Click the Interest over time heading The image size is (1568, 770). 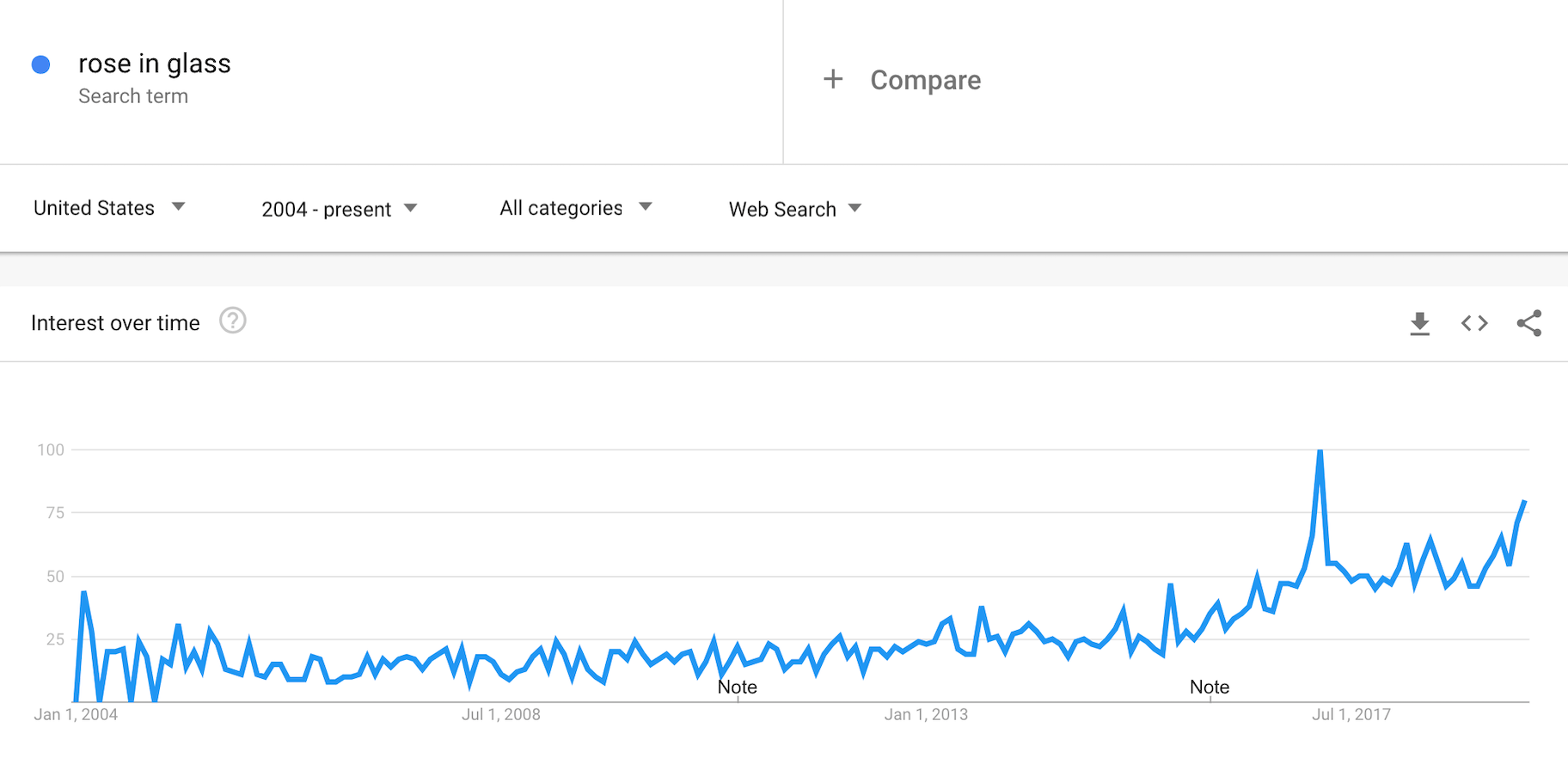[x=115, y=322]
